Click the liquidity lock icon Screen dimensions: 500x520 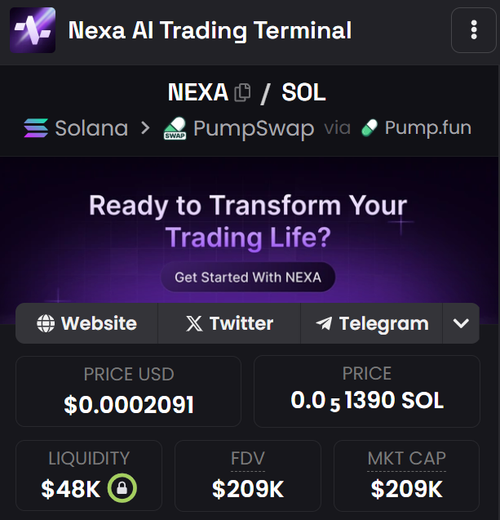(122, 488)
